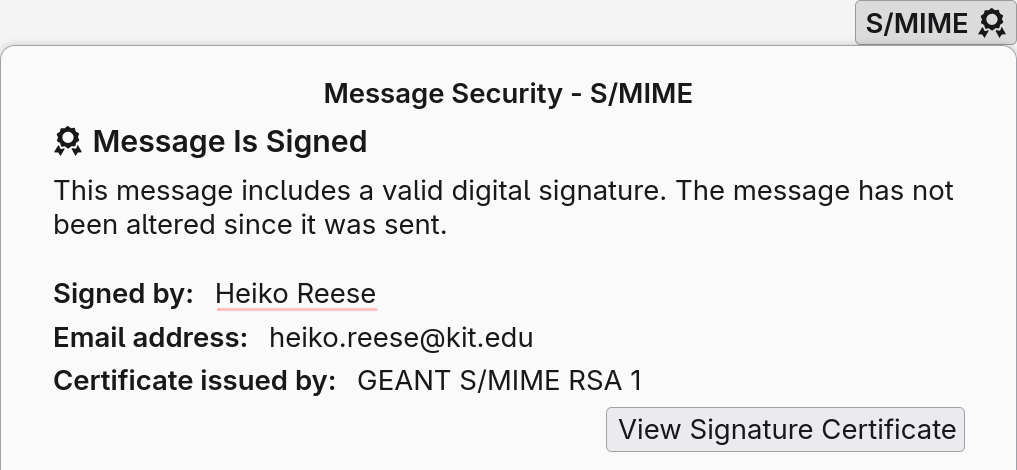
Task: Click issuer name GEANT S/MIME RSA 1
Action: click(499, 381)
